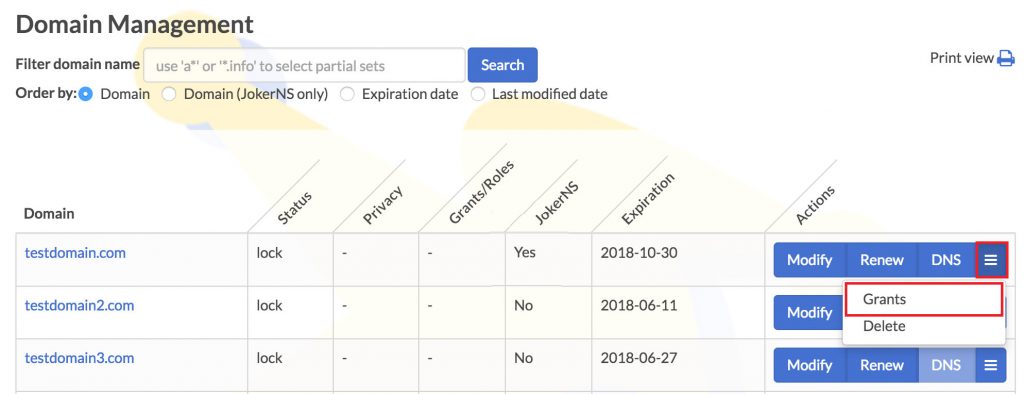The image size is (1024, 394).
Task: Select Domain order-by radio button
Action: point(86,94)
